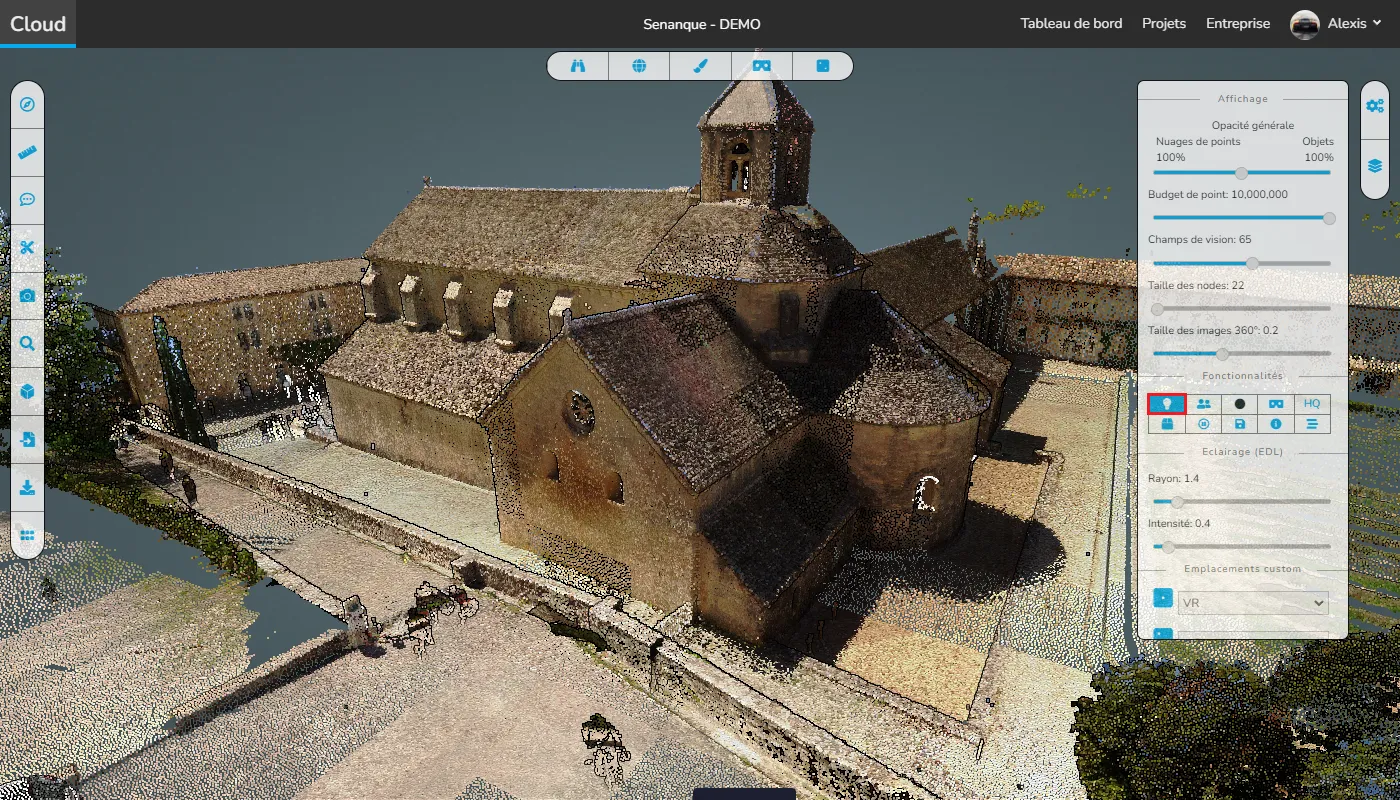
Task: Click the Objets opacity label
Action: tap(1318, 142)
